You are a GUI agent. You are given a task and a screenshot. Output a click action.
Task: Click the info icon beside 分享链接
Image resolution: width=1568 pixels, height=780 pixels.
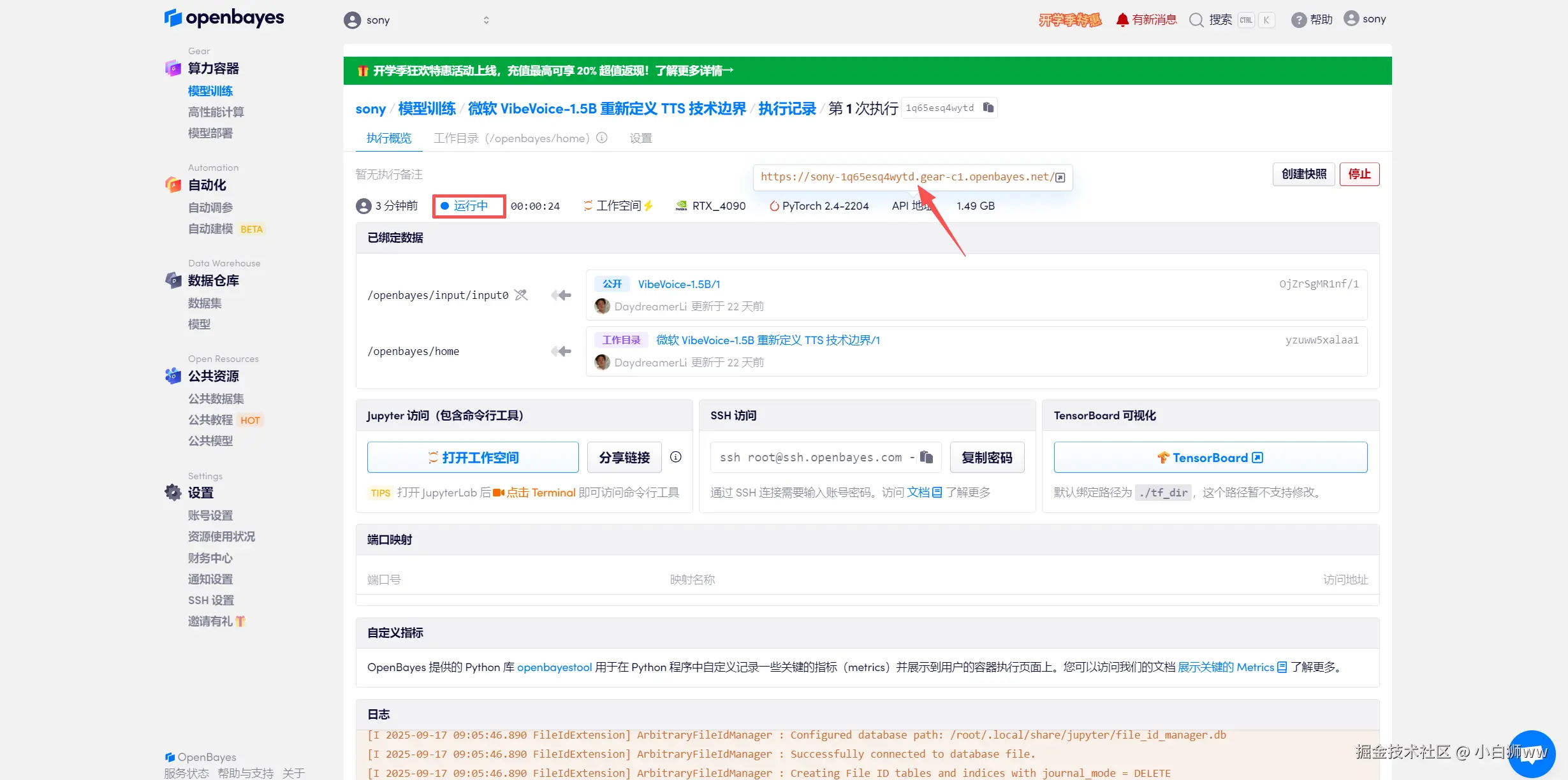pyautogui.click(x=675, y=457)
